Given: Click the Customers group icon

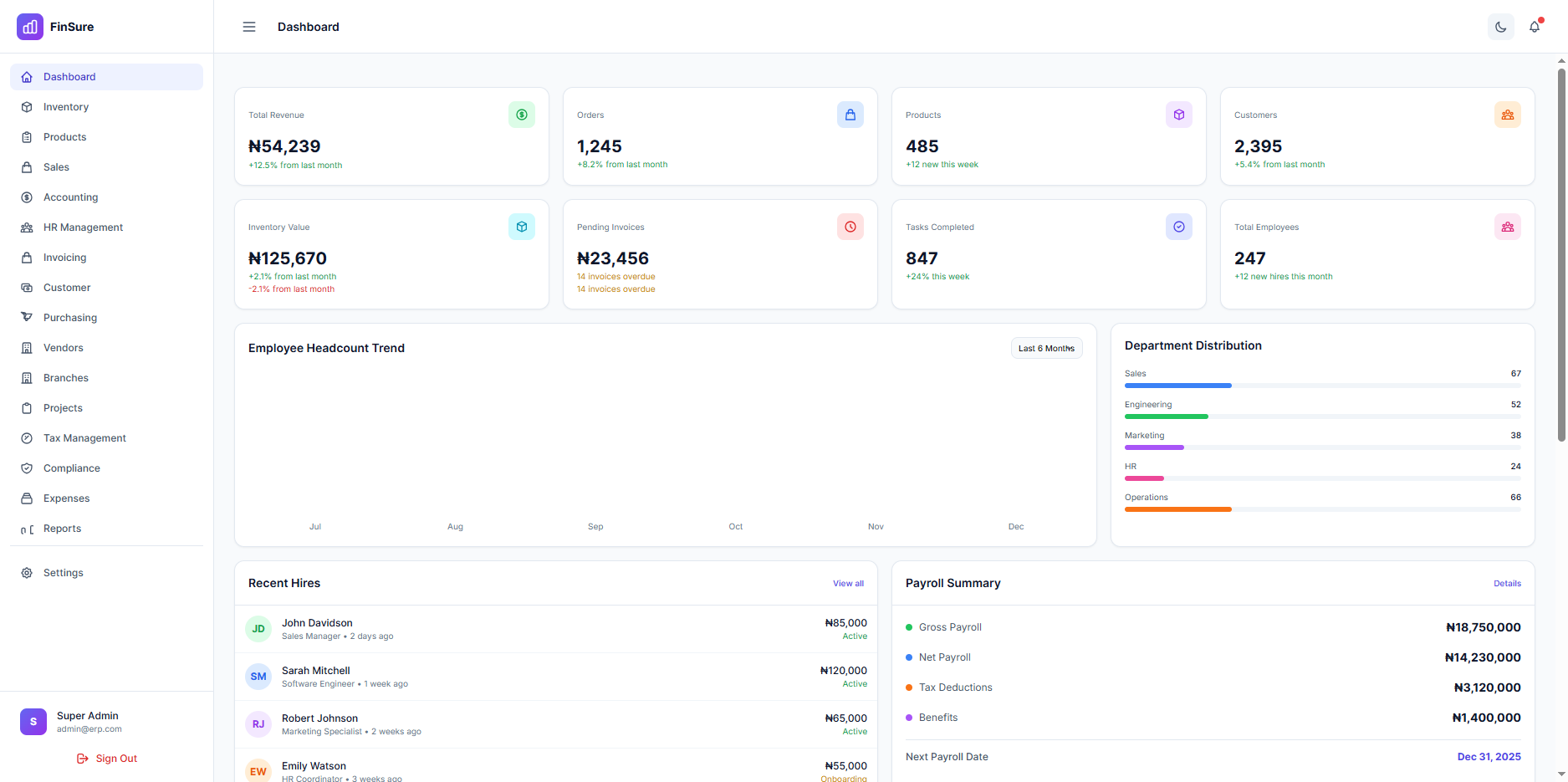Looking at the screenshot, I should point(1507,115).
